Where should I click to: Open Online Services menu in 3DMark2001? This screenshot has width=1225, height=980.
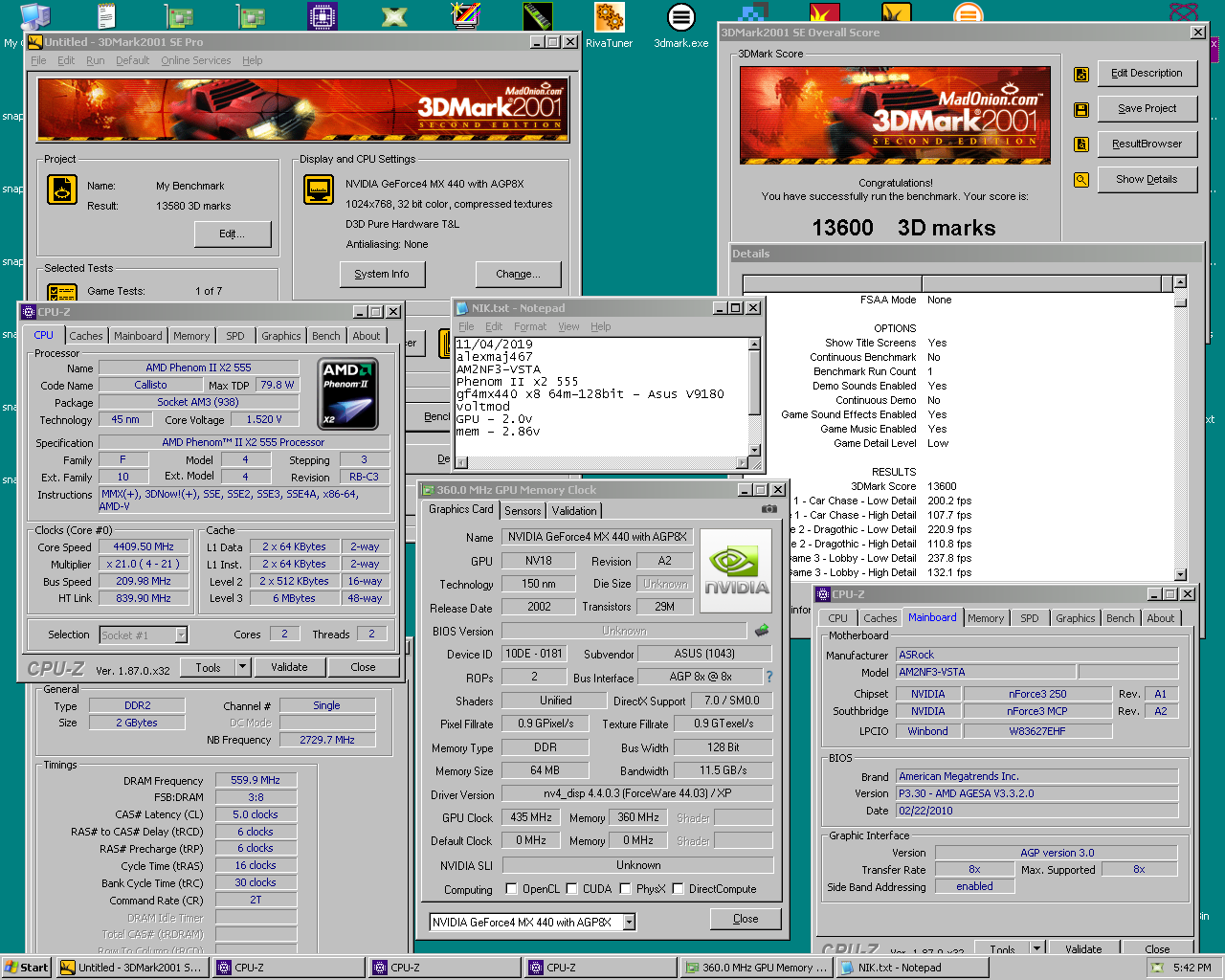click(195, 60)
